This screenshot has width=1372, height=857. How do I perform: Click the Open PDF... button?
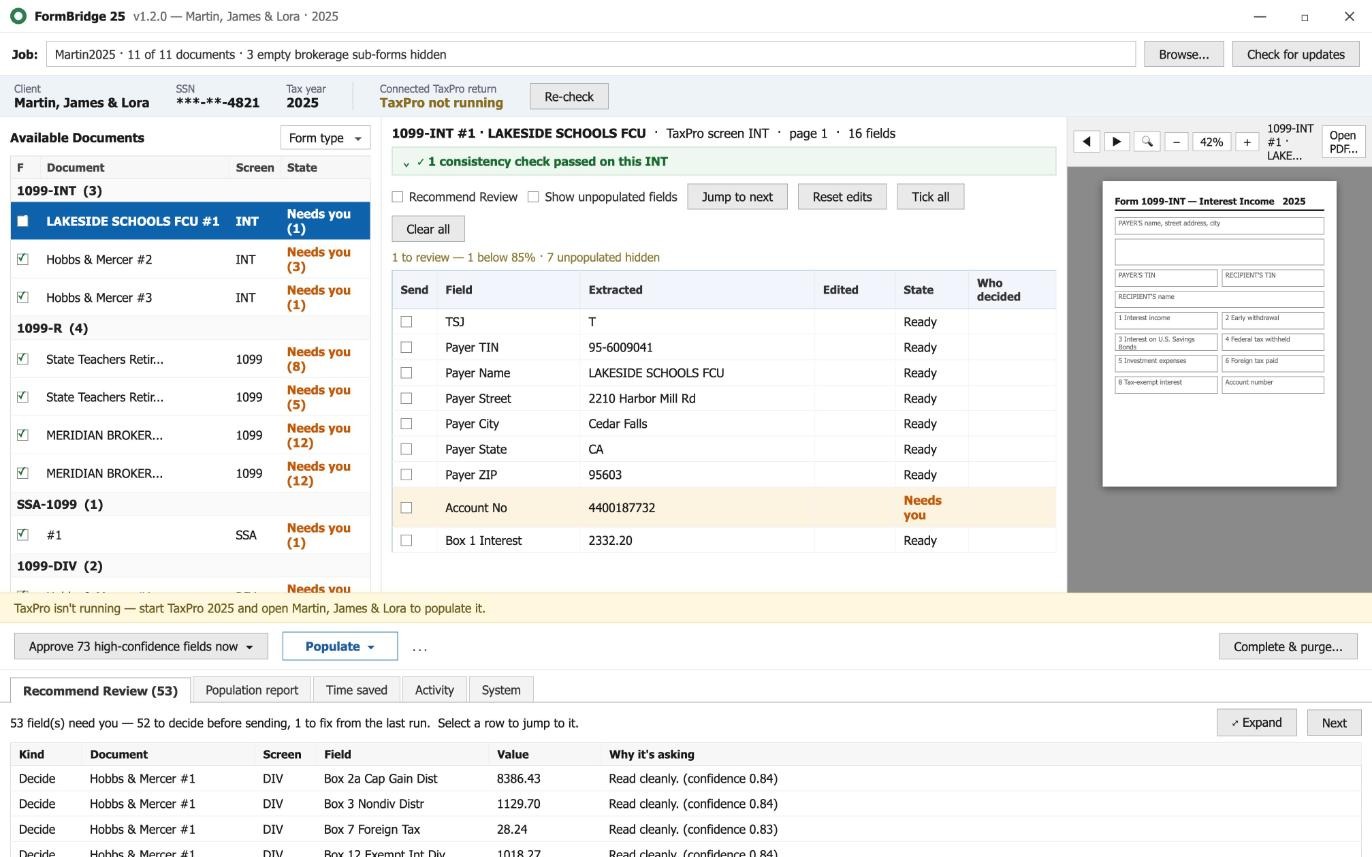(x=1343, y=142)
